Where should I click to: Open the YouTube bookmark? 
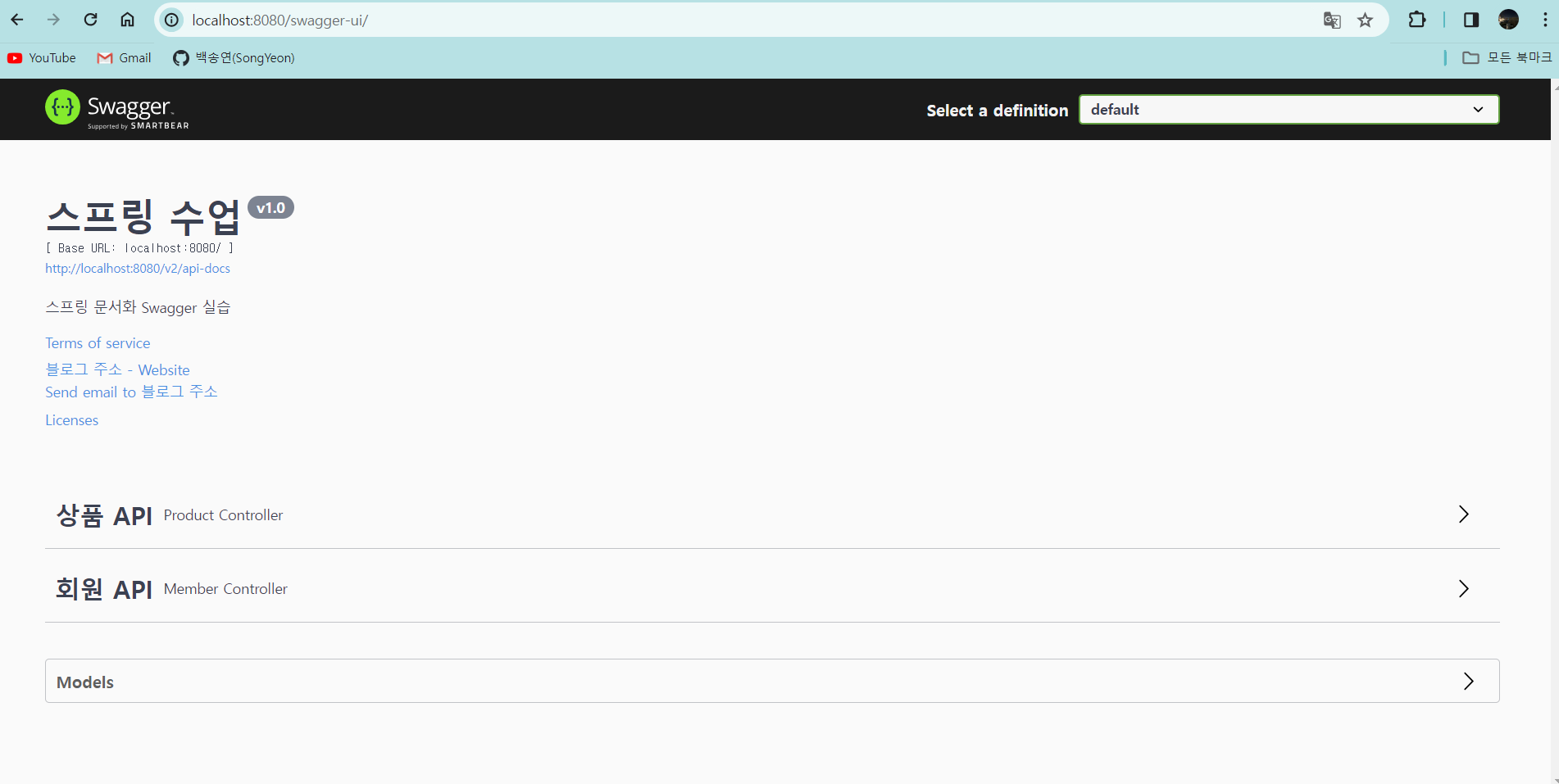pyautogui.click(x=42, y=58)
